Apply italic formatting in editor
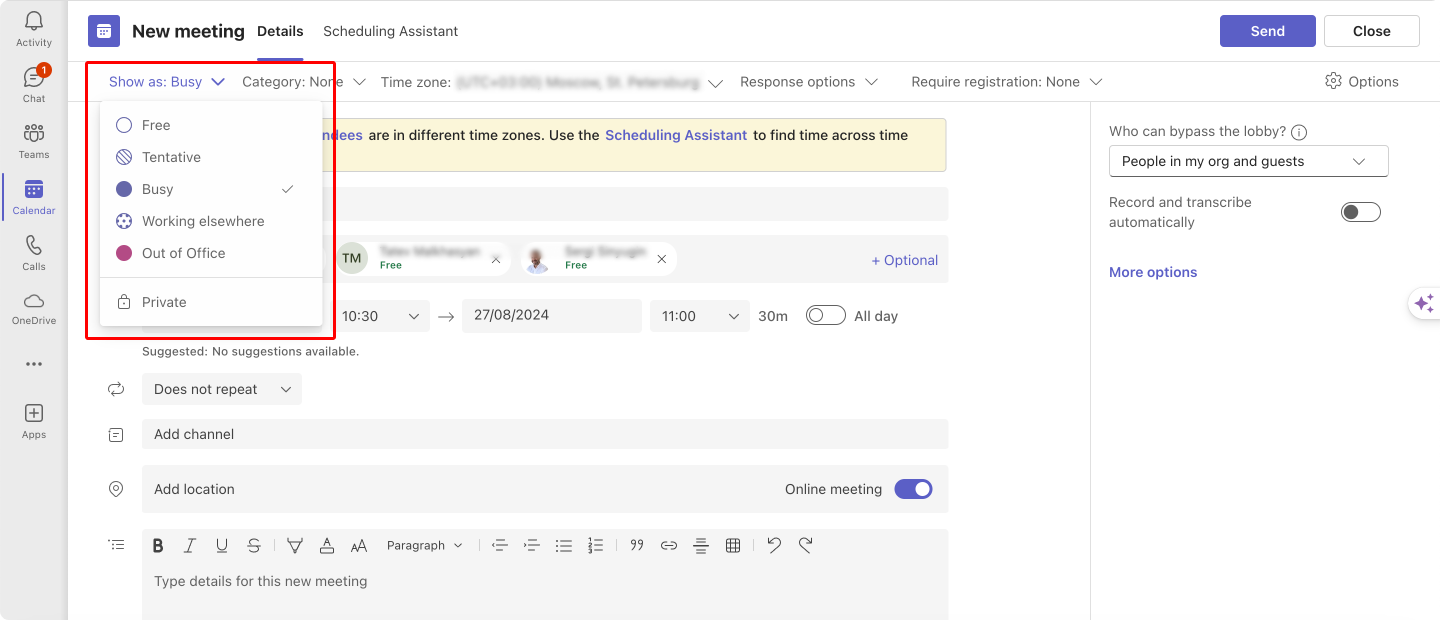Screen dimensions: 1440x620 pyautogui.click(x=190, y=545)
